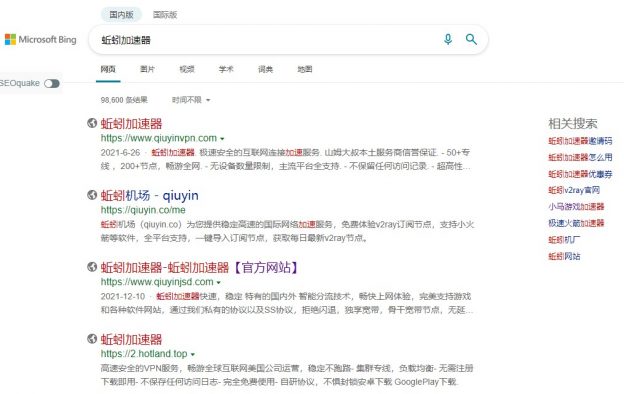Expand arrow next to www.qiuyinjsd.com URL

[218, 283]
